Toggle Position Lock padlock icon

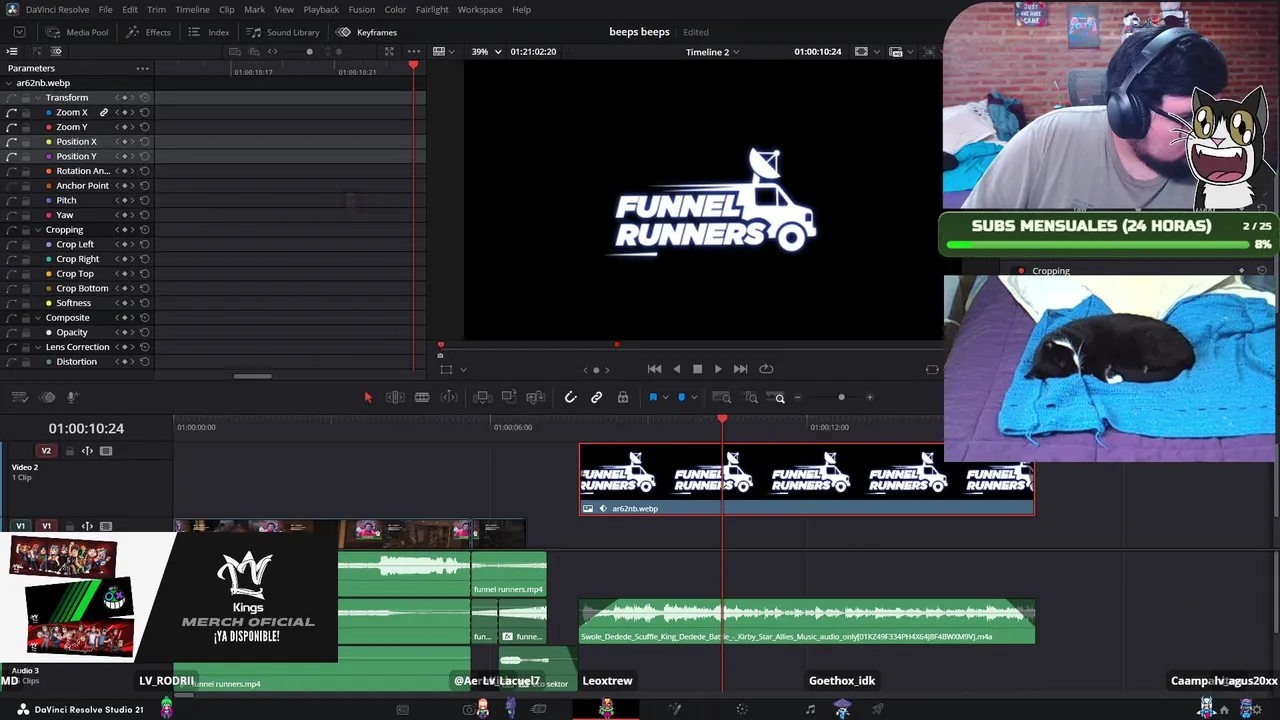(623, 398)
